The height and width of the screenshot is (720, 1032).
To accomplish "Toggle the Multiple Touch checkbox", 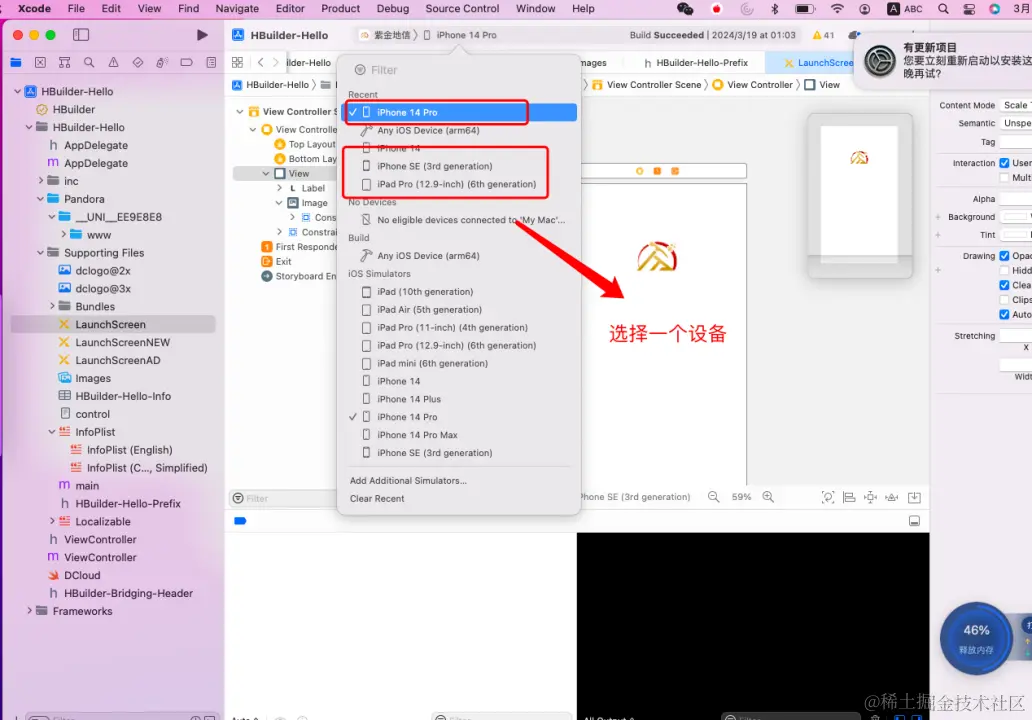I will (x=1004, y=178).
